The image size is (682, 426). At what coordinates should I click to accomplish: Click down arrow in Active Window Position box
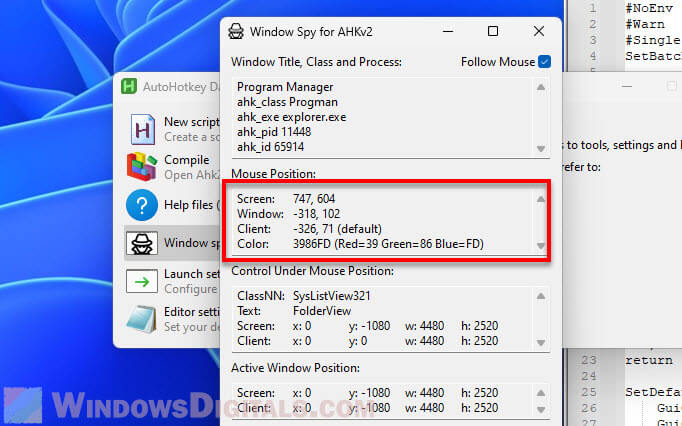click(x=541, y=409)
